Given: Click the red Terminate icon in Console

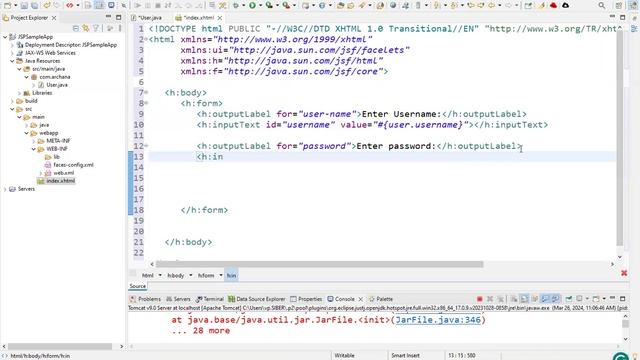Looking at the screenshot, I should pyautogui.click(x=480, y=299).
